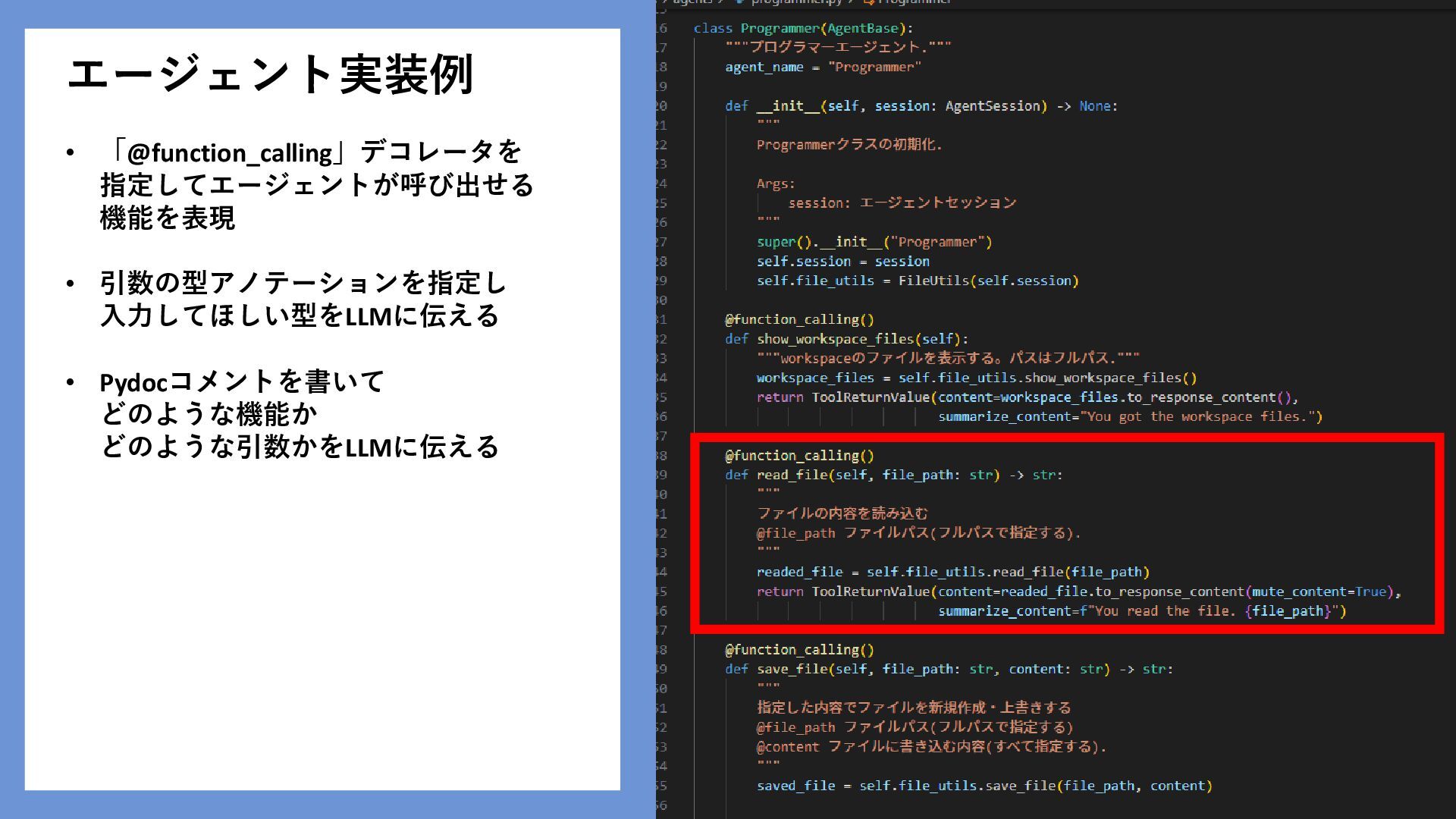This screenshot has height=819, width=1456.
Task: Click summarize_content="You got the workspace files."
Action: [x=1130, y=416]
